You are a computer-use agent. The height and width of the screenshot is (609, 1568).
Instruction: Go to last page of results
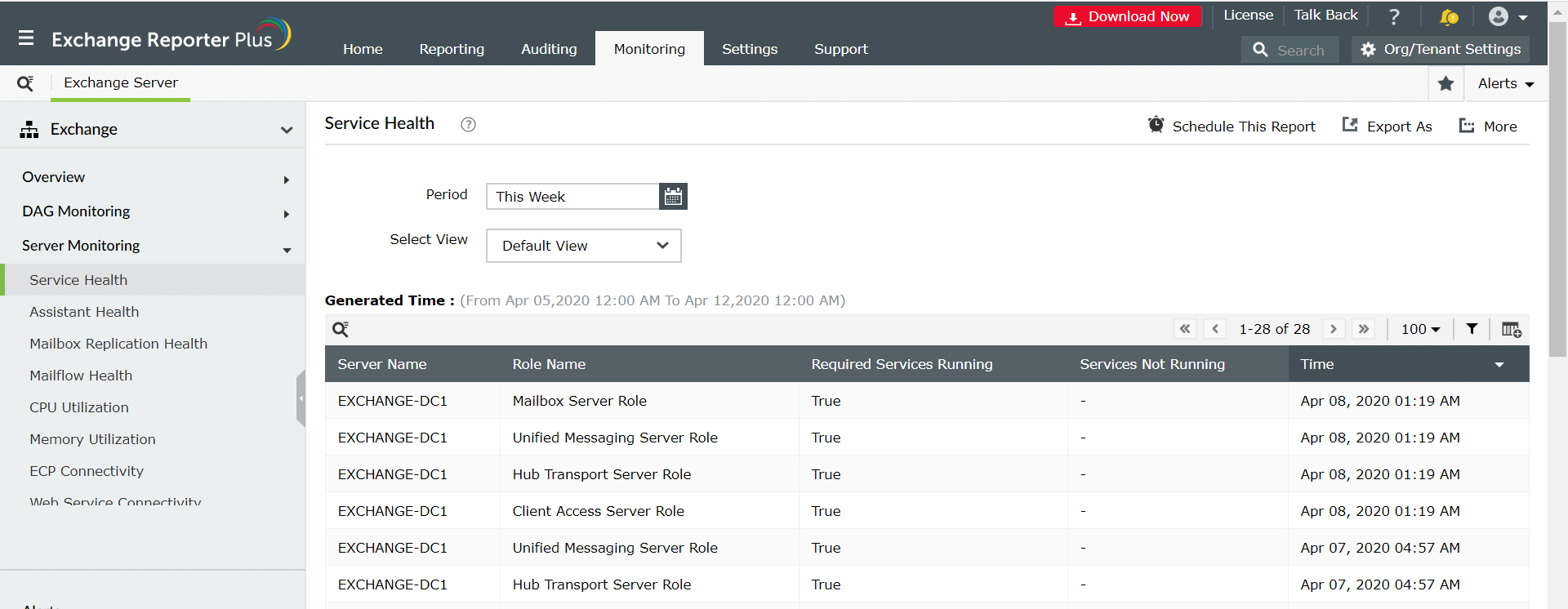1364,329
